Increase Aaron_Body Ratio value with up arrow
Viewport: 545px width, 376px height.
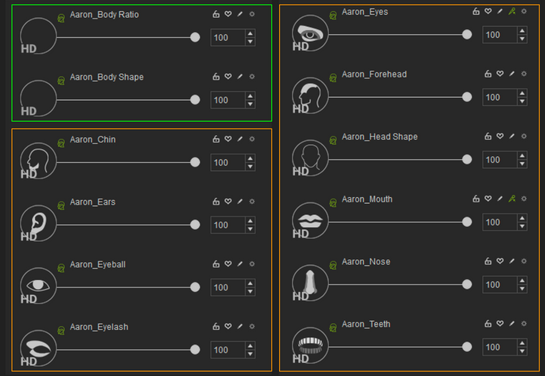pyautogui.click(x=250, y=33)
